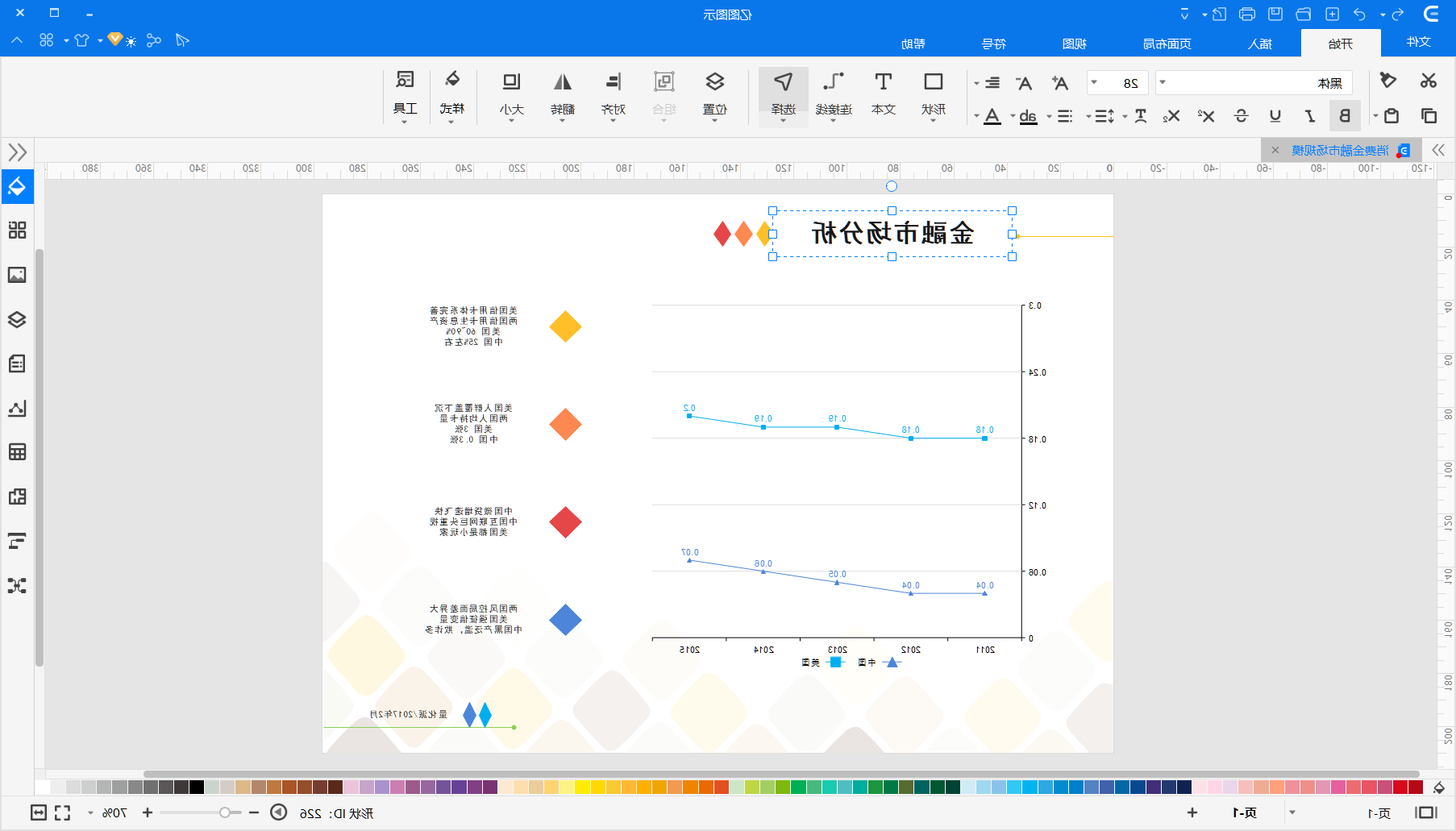The image size is (1456, 831).
Task: Toggle Superscript (X²) formatting
Action: point(1206,116)
